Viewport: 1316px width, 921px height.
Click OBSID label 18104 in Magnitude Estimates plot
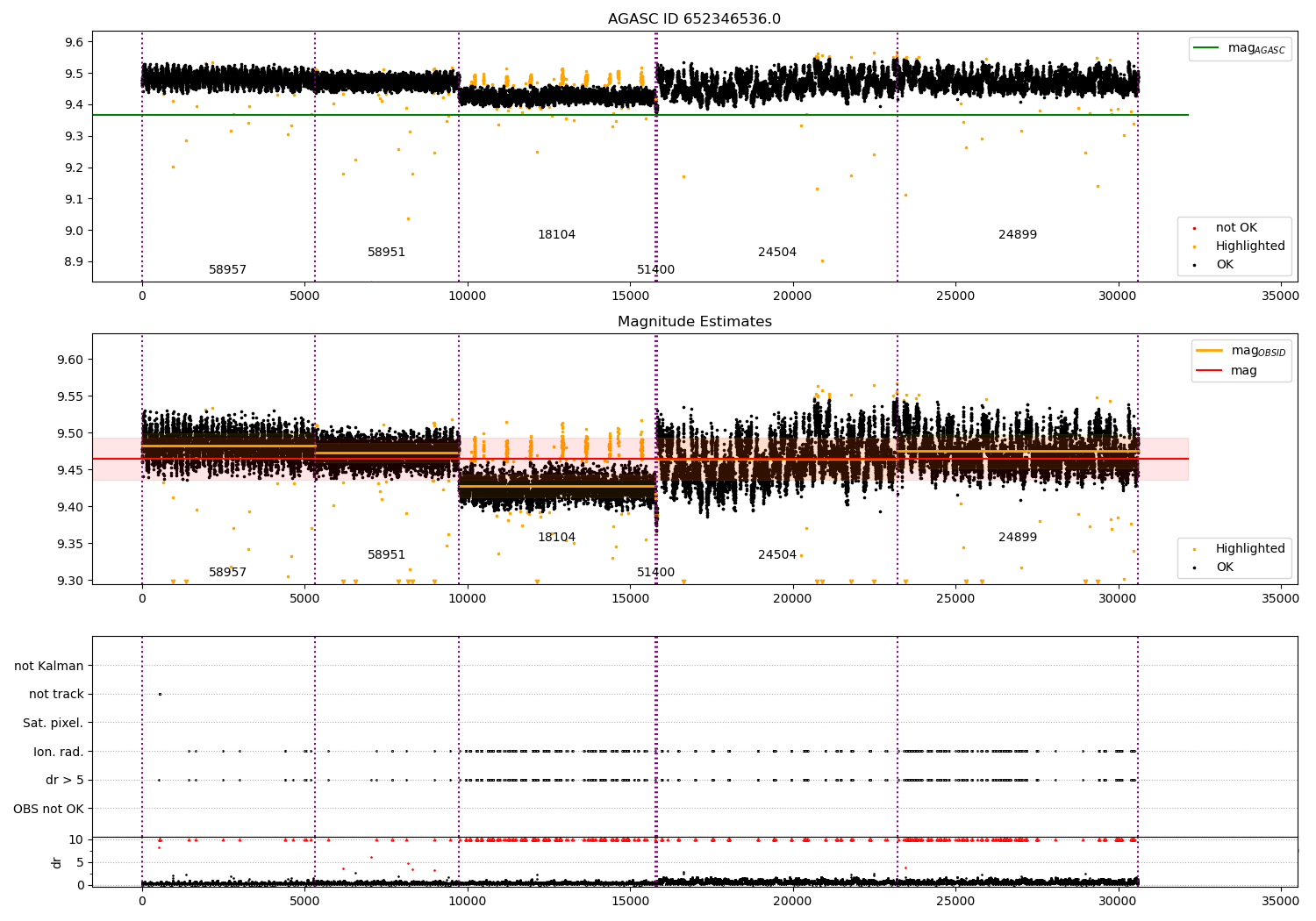point(556,538)
